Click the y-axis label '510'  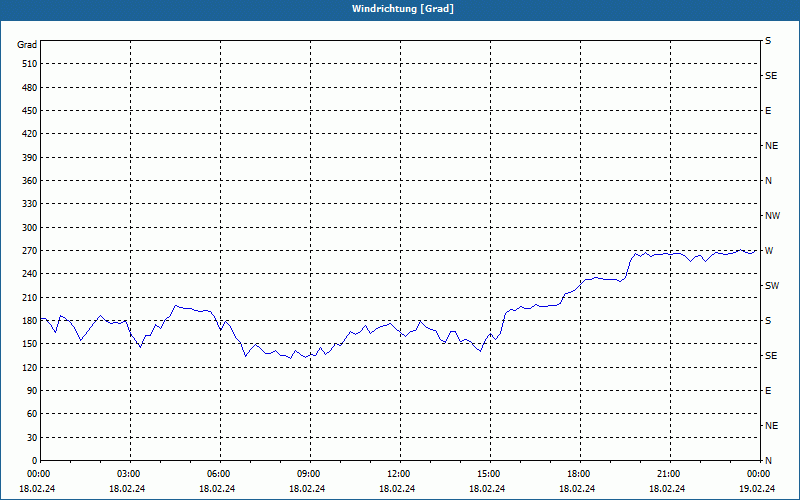30,64
